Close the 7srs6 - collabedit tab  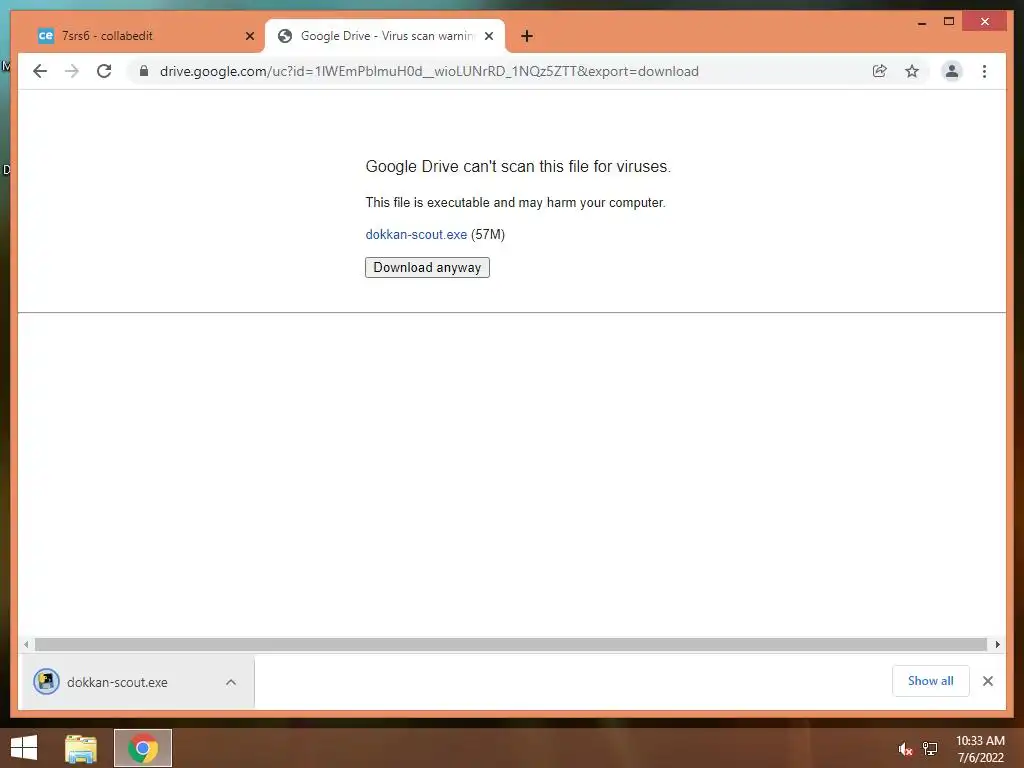pos(249,36)
